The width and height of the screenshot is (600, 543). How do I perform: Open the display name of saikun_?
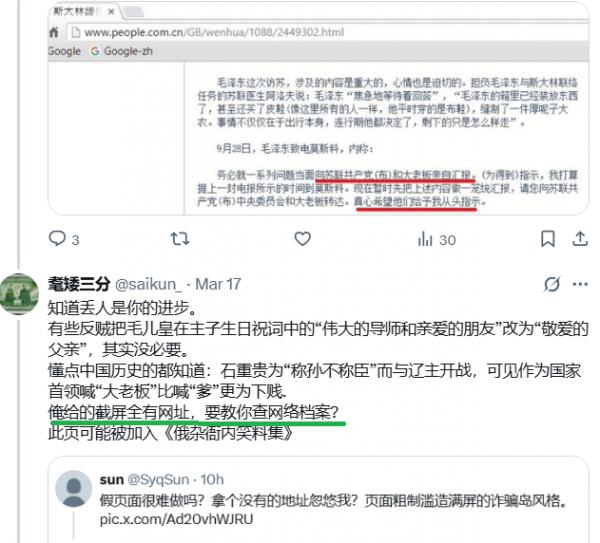pos(79,284)
